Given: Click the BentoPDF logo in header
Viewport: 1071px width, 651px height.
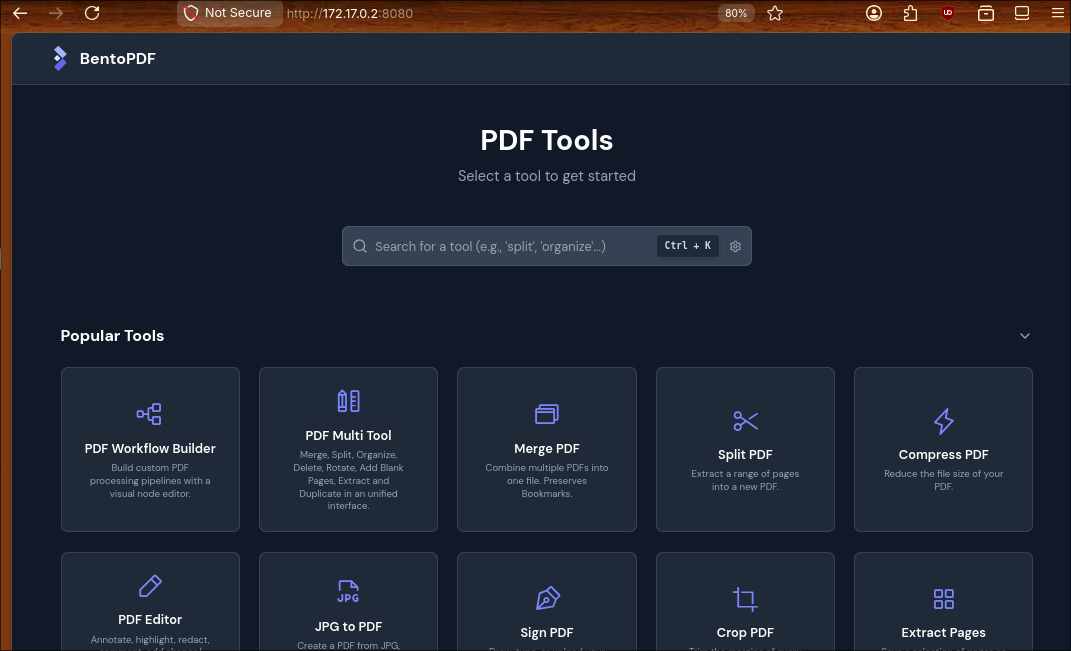Looking at the screenshot, I should pyautogui.click(x=61, y=59).
